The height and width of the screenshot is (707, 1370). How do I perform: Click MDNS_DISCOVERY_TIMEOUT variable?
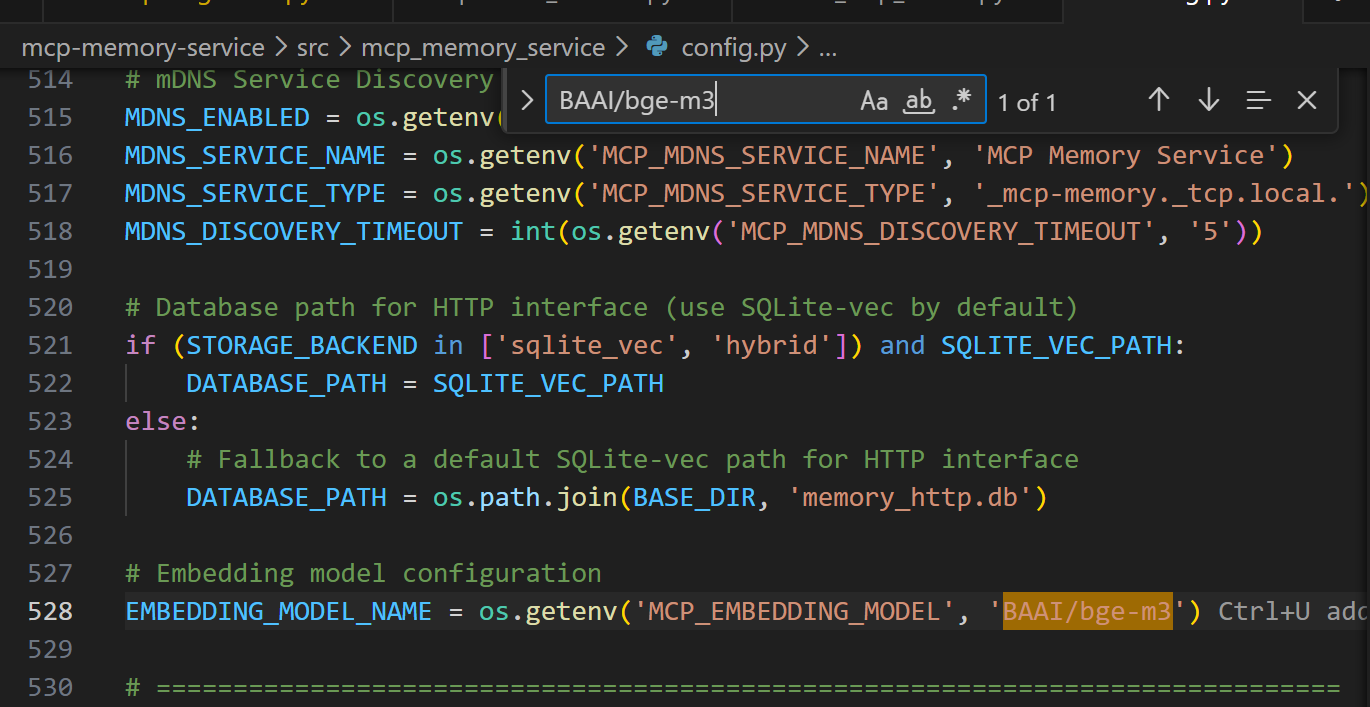click(294, 231)
